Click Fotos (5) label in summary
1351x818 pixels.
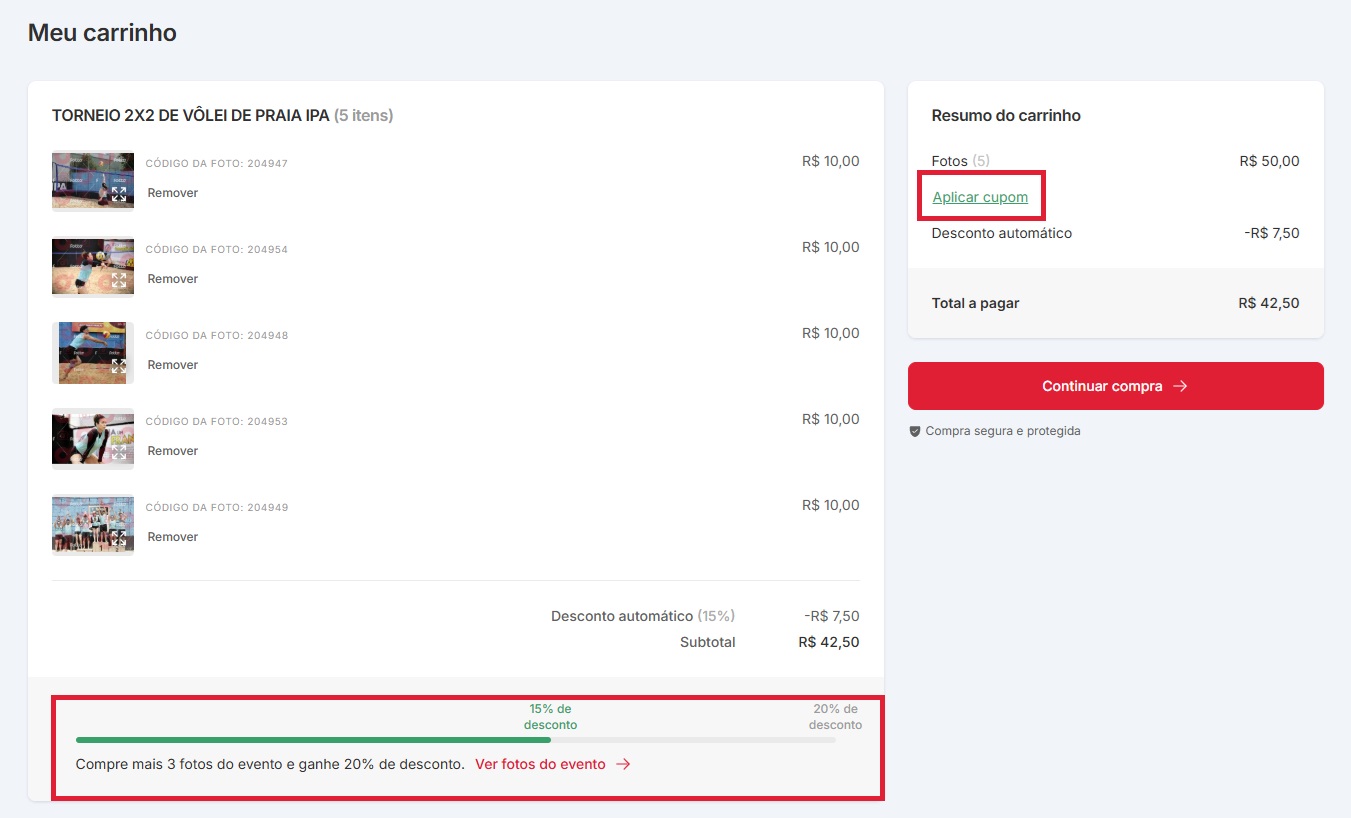[x=961, y=161]
